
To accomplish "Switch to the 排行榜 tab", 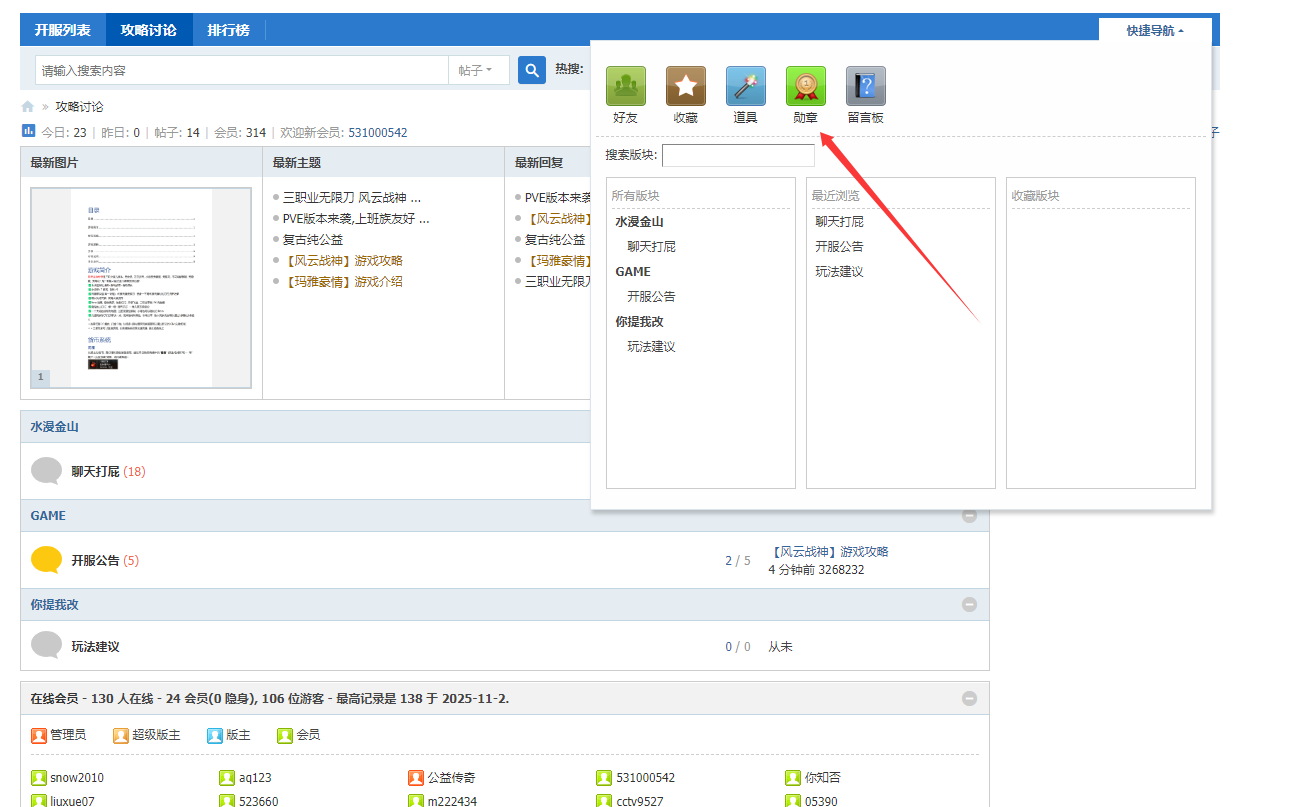I will (228, 30).
